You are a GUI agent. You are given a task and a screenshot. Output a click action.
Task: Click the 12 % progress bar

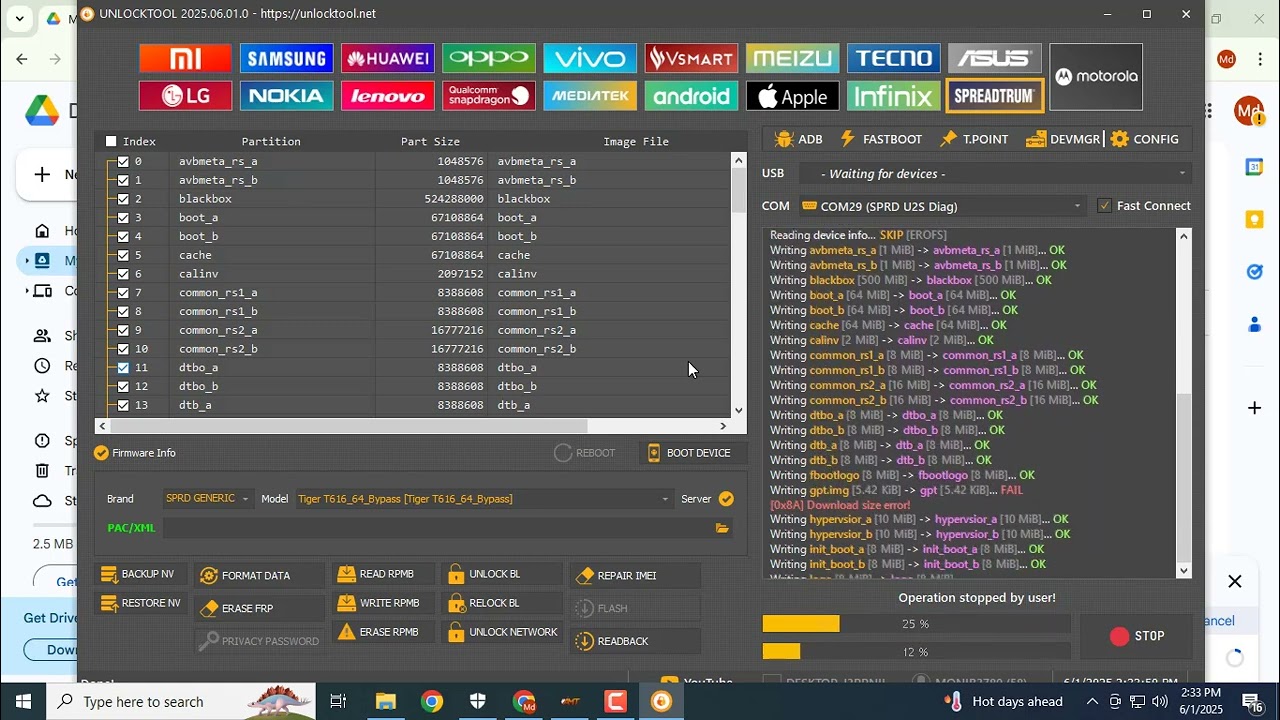coord(916,652)
